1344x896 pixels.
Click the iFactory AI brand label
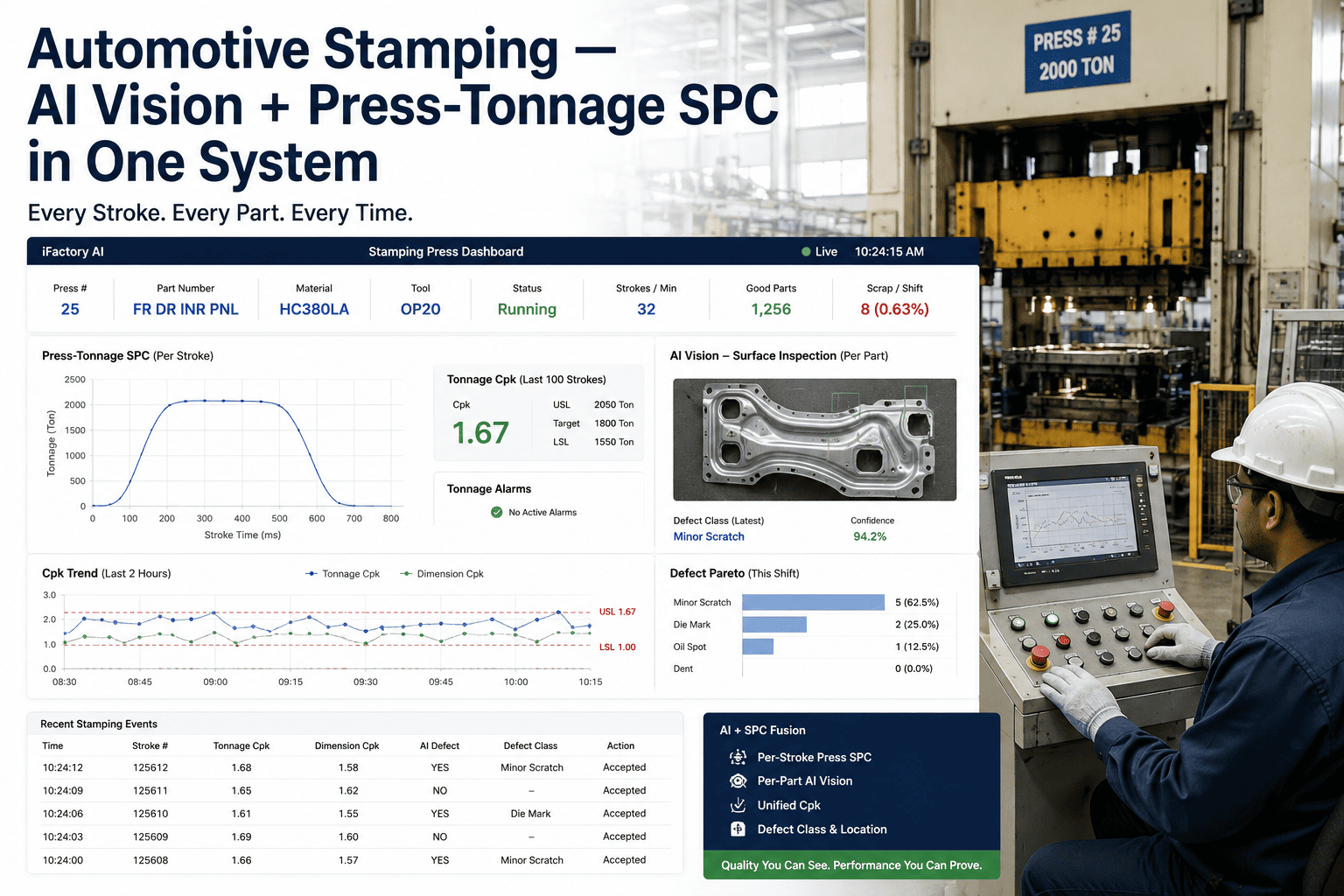73,252
